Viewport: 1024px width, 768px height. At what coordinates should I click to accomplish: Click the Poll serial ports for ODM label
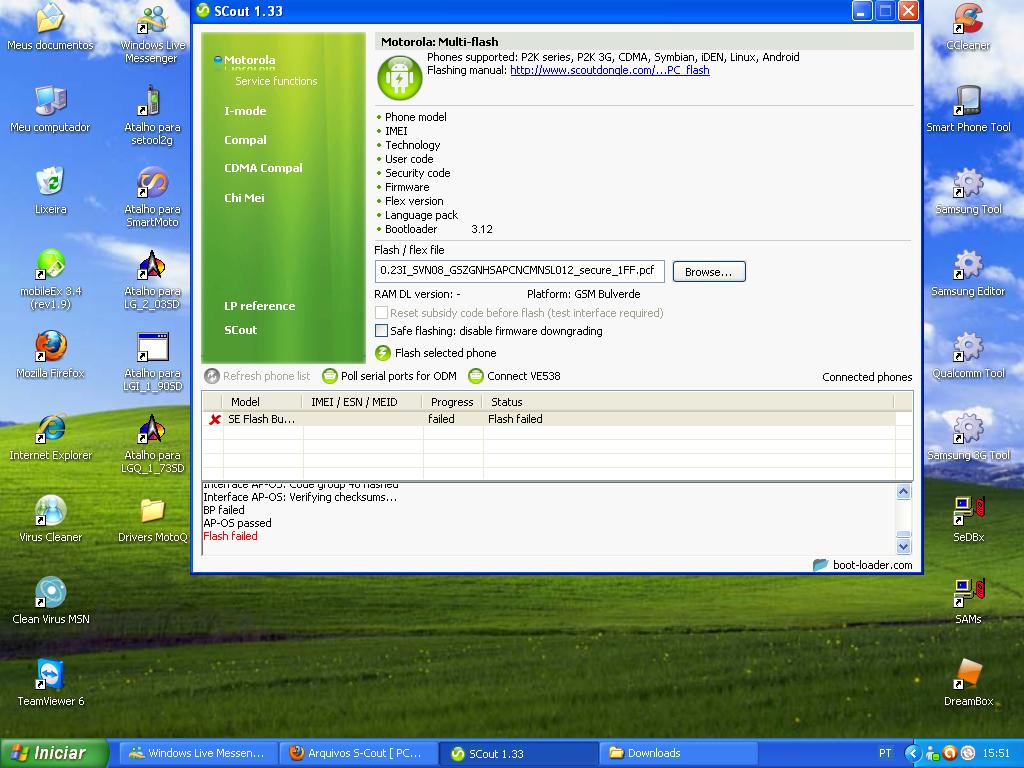[398, 376]
